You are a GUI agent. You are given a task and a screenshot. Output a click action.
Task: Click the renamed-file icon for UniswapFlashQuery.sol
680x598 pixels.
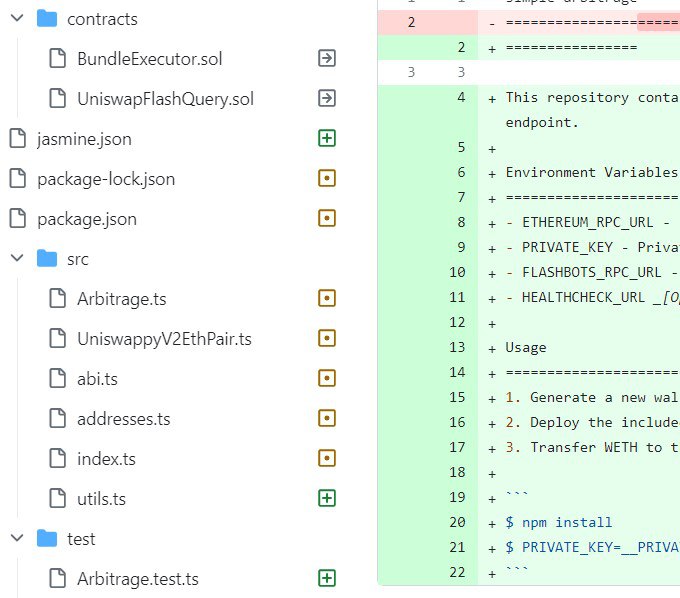(x=327, y=98)
